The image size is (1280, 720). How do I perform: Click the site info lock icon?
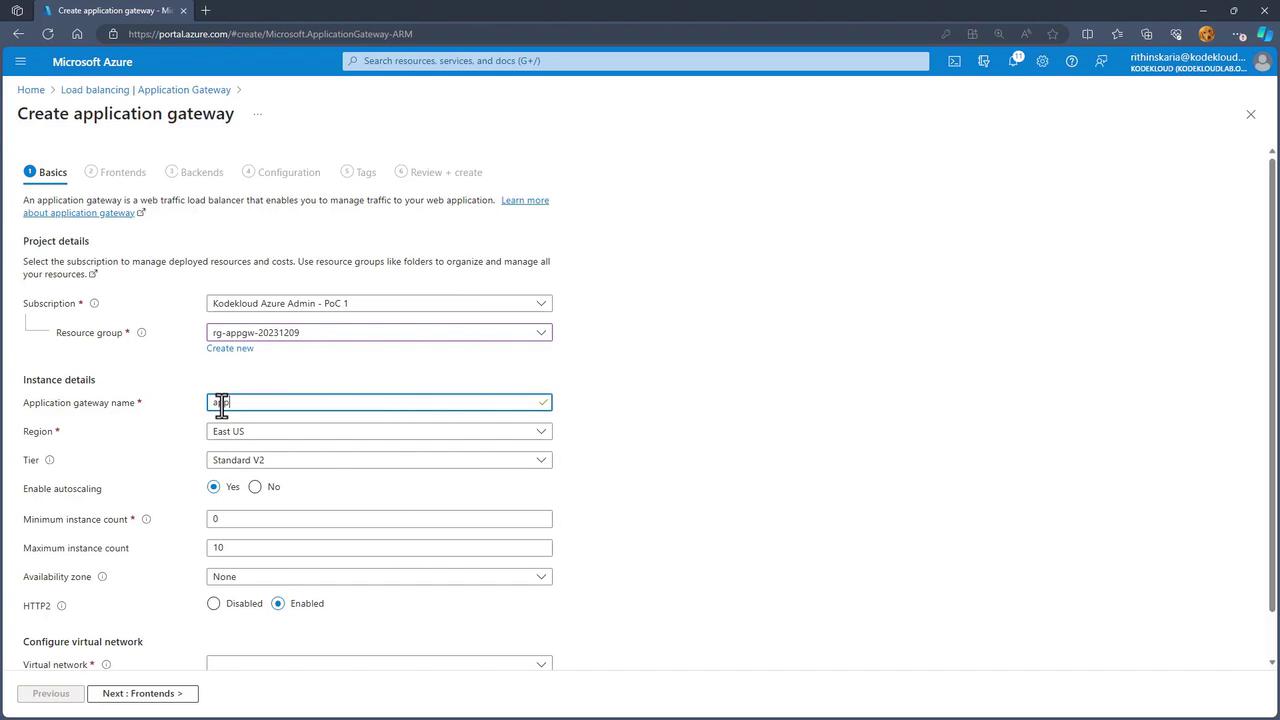coord(113,34)
